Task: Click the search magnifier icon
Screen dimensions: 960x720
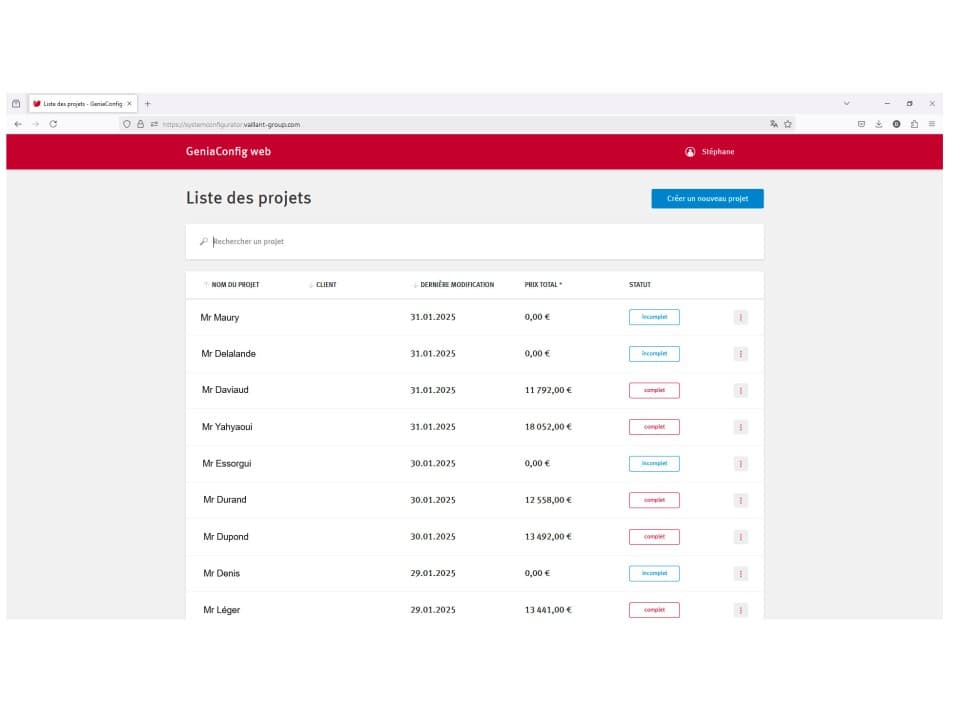Action: 204,242
